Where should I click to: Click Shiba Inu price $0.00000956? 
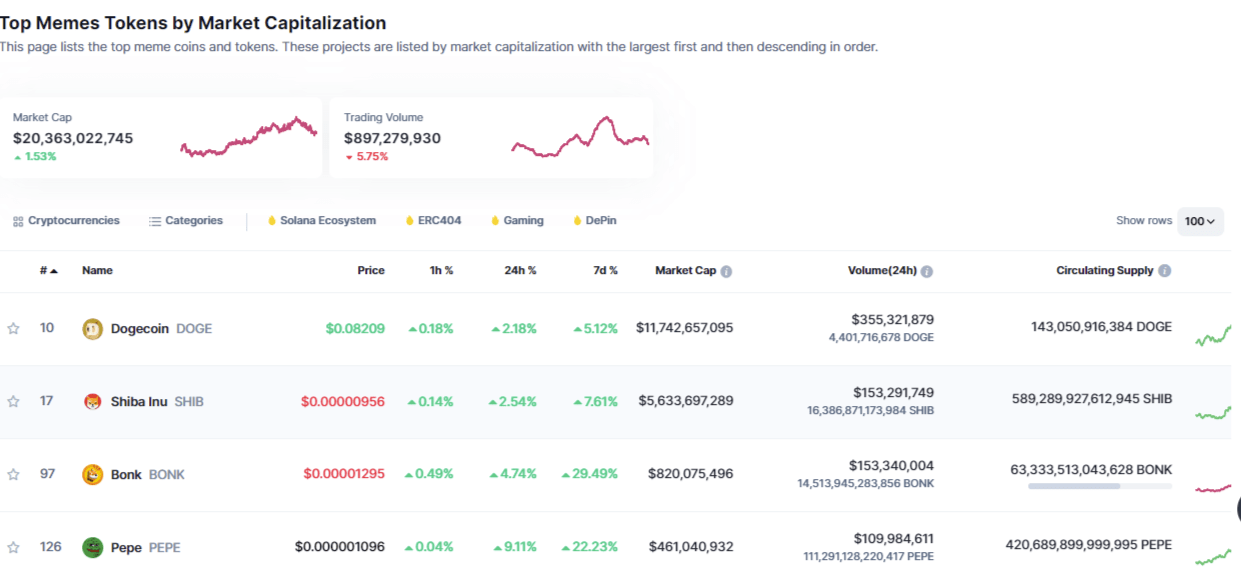pyautogui.click(x=343, y=401)
